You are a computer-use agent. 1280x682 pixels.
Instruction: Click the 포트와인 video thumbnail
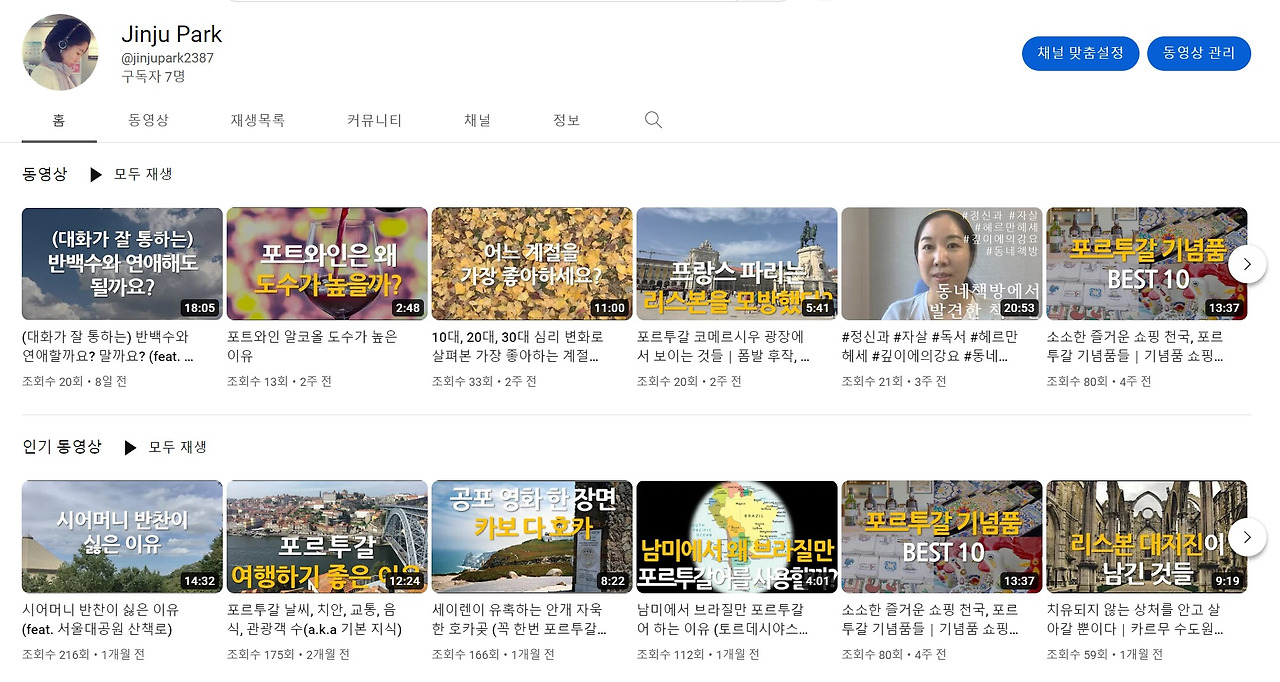pos(326,264)
